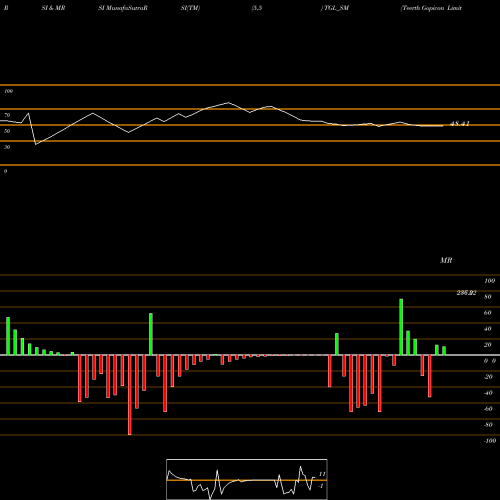
Task: Click the '286.92' value in the MR panel
Action: [x=466, y=293]
